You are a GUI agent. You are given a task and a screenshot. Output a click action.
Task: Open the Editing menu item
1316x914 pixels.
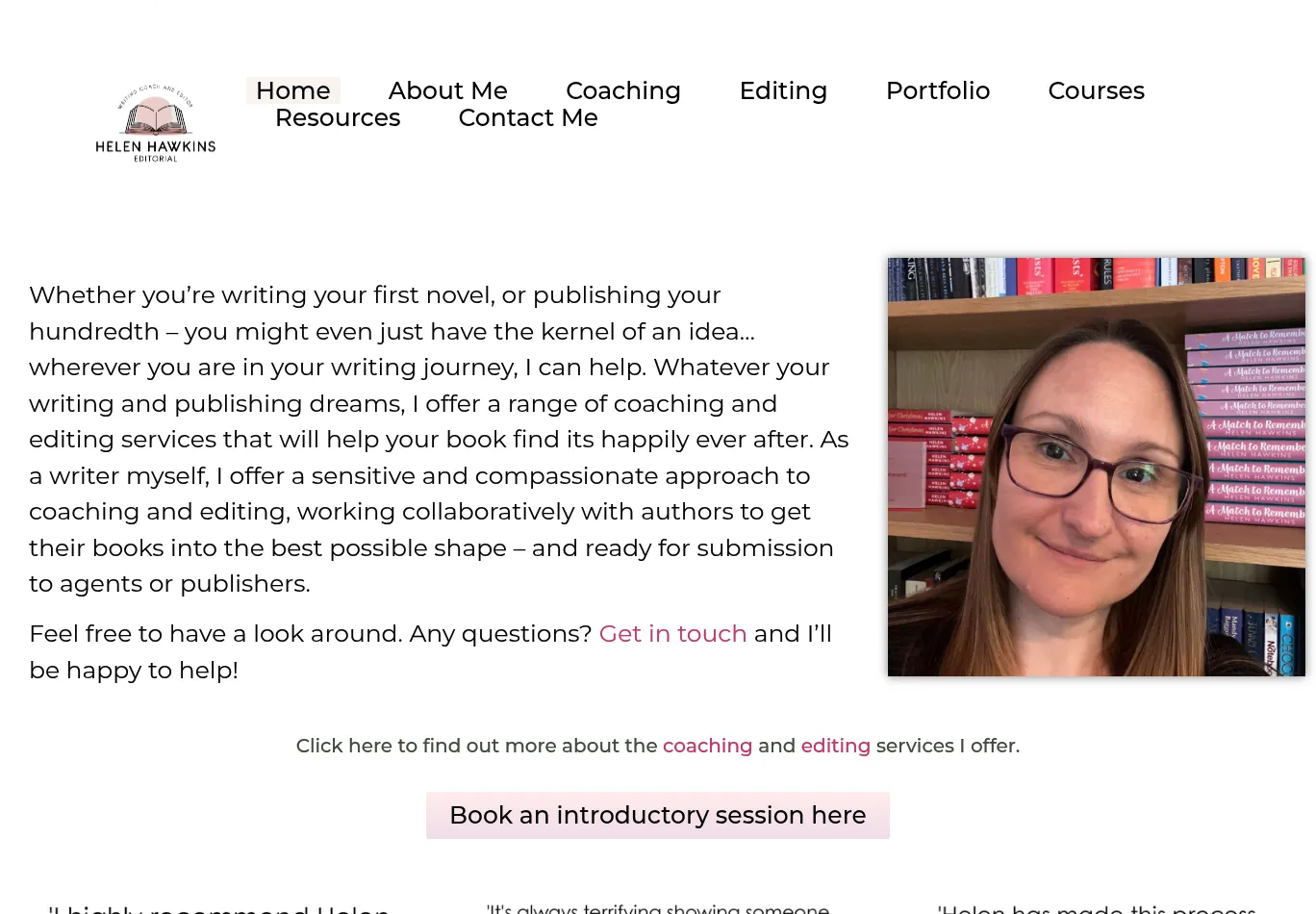pyautogui.click(x=783, y=90)
